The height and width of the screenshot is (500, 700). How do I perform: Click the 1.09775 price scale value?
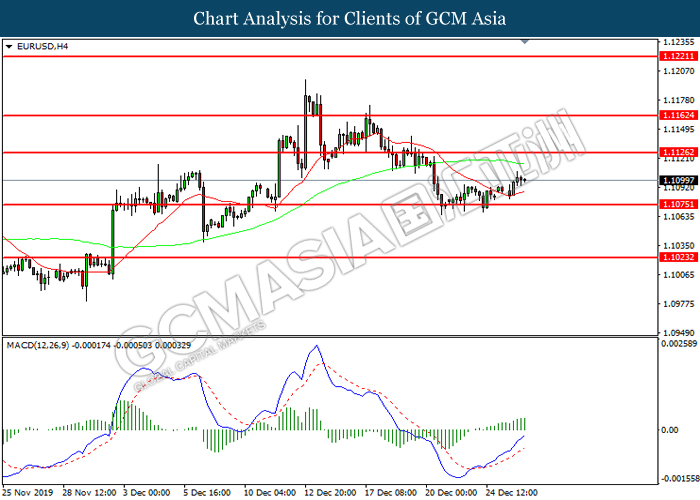click(x=679, y=304)
